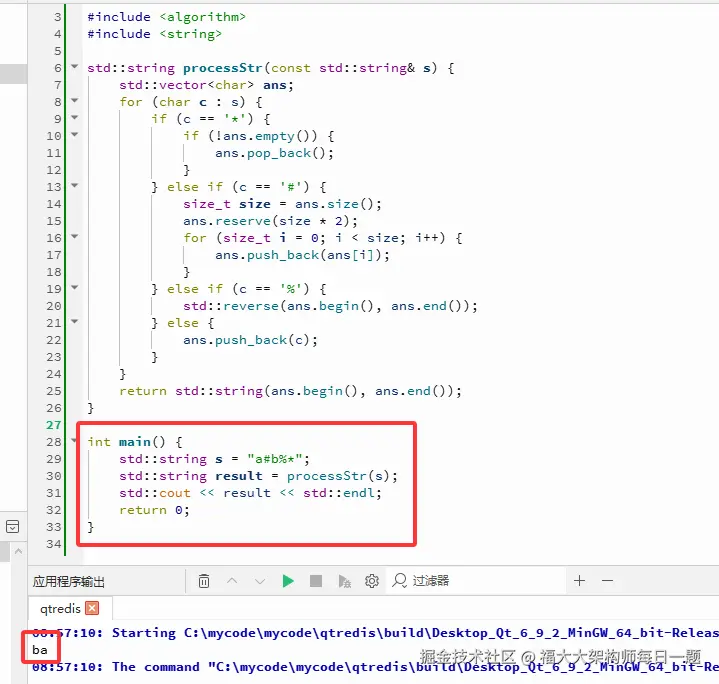Click ans.reserve(size * 2) statement
Screen dimensions: 719x684
point(270,221)
